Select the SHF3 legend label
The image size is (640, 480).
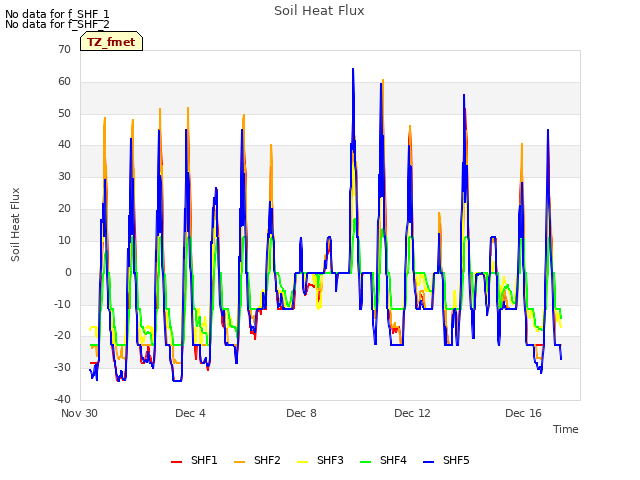point(330,460)
